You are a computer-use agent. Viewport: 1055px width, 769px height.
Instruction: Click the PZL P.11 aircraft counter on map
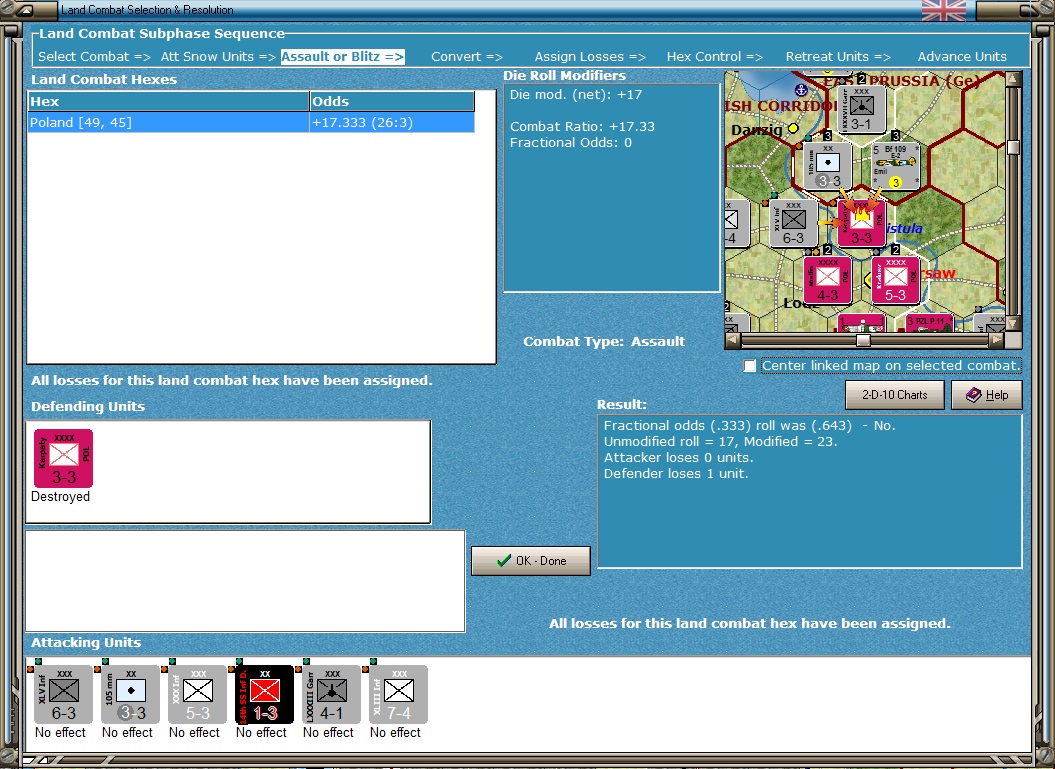point(929,323)
